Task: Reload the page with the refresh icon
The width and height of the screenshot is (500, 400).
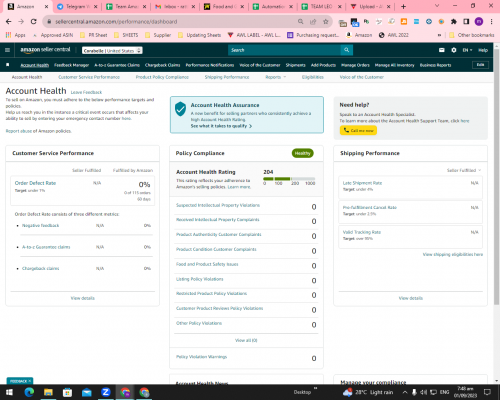Action: tap(33, 22)
